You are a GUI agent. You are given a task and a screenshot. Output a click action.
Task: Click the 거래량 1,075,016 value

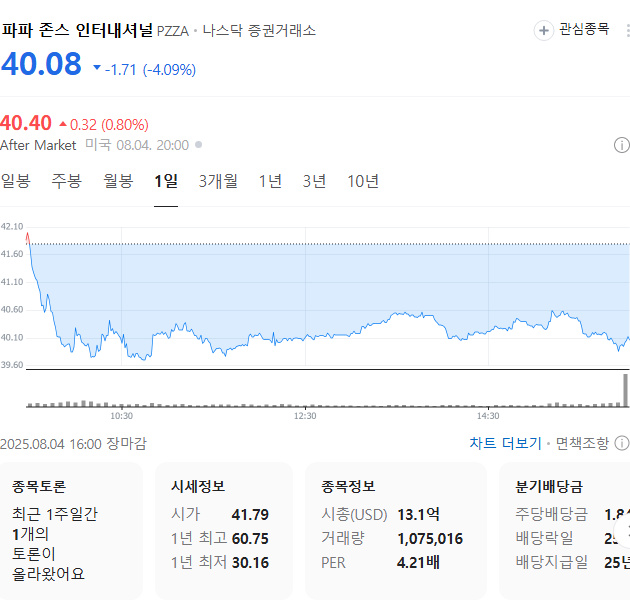[x=430, y=539]
